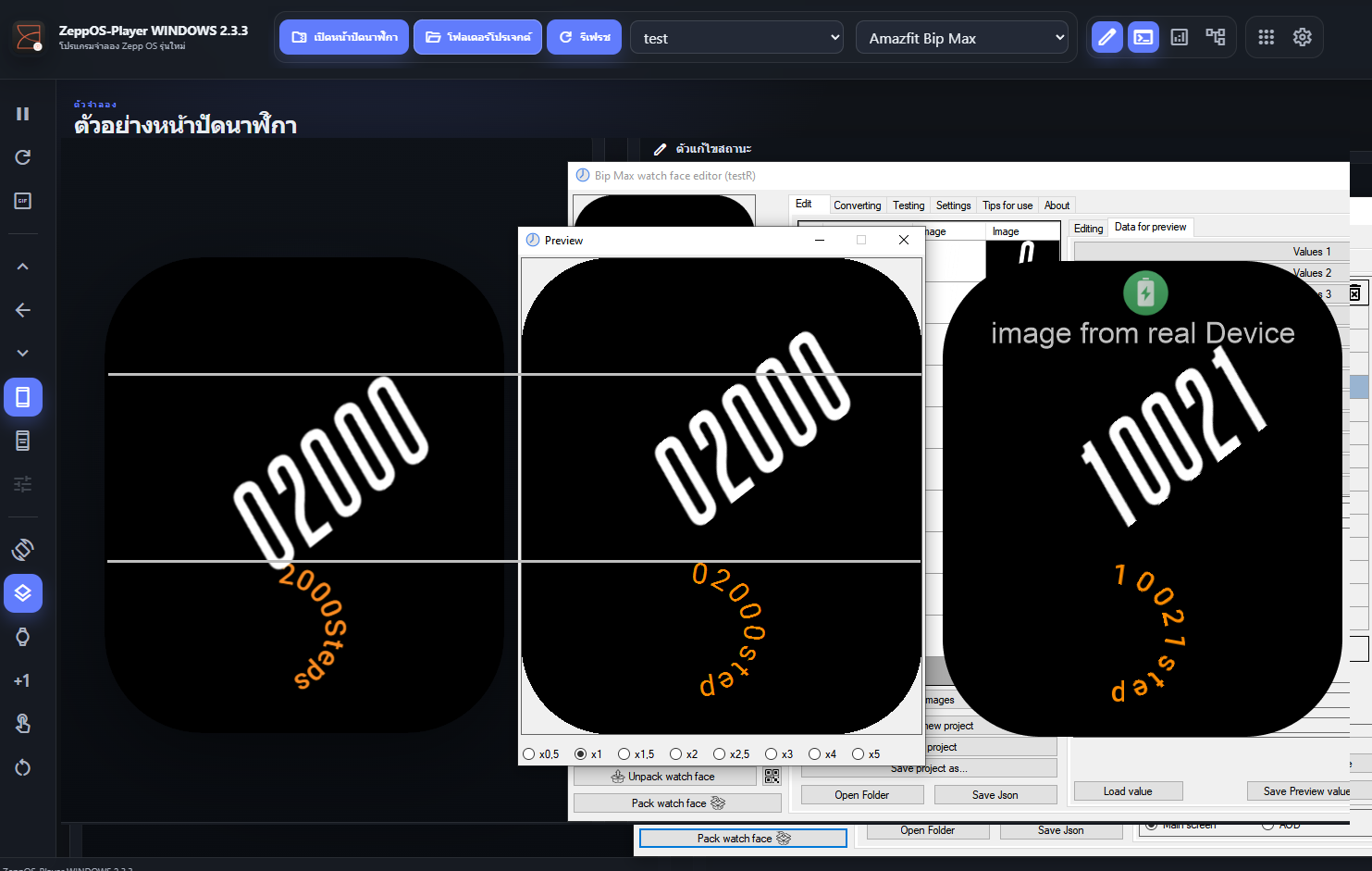
Task: Click the back arrow navigation icon
Action: click(x=23, y=310)
